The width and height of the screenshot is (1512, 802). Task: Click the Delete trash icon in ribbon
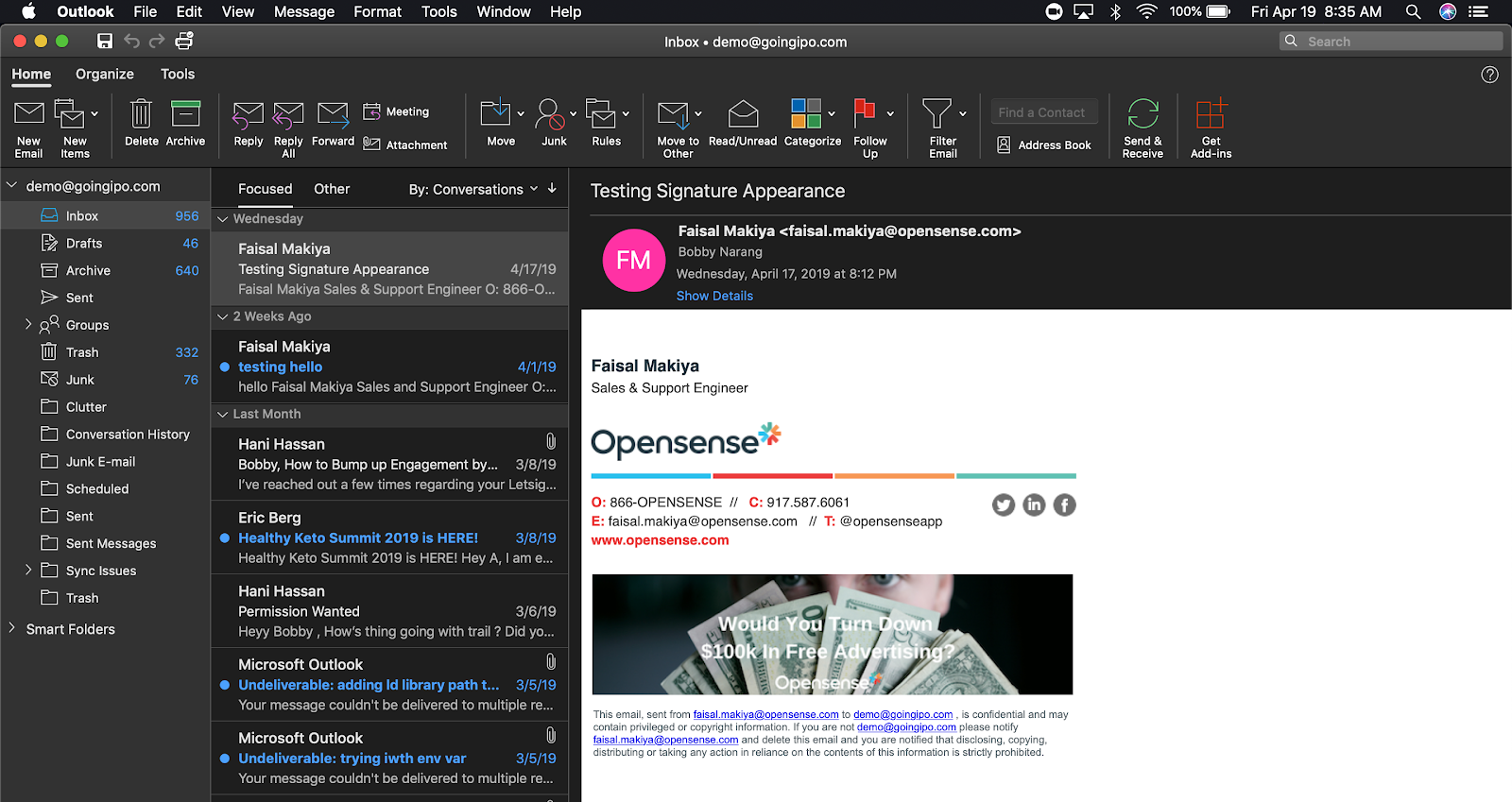141,114
